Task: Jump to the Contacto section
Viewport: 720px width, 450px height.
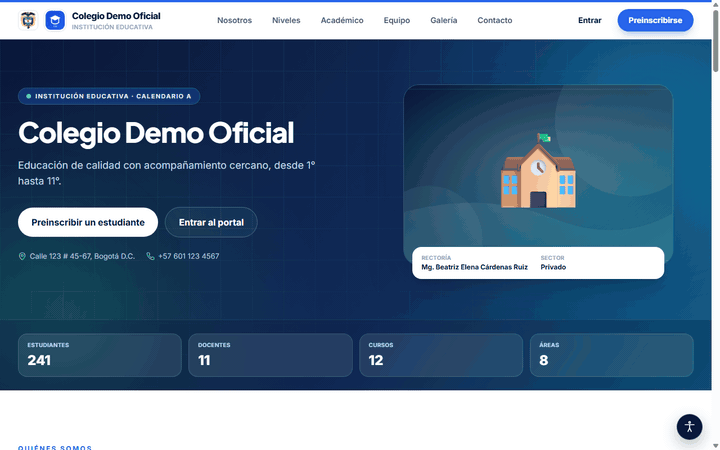Action: point(495,20)
